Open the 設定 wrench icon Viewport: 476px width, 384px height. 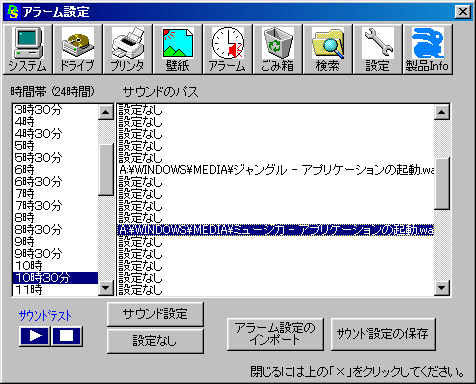tap(378, 49)
